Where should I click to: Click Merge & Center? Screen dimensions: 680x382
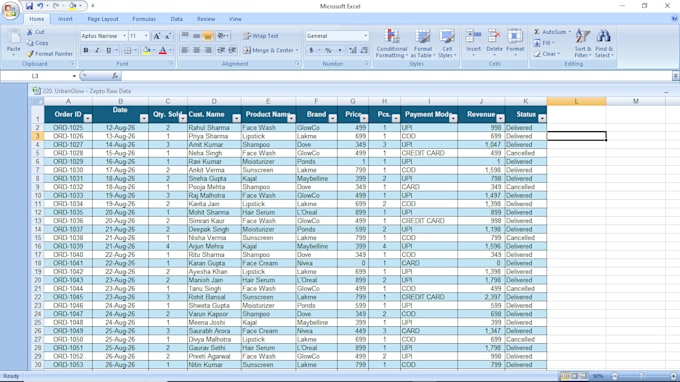pos(270,50)
